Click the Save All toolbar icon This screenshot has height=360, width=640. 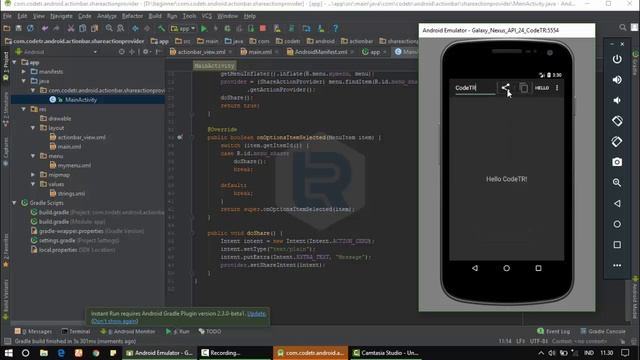(18, 29)
